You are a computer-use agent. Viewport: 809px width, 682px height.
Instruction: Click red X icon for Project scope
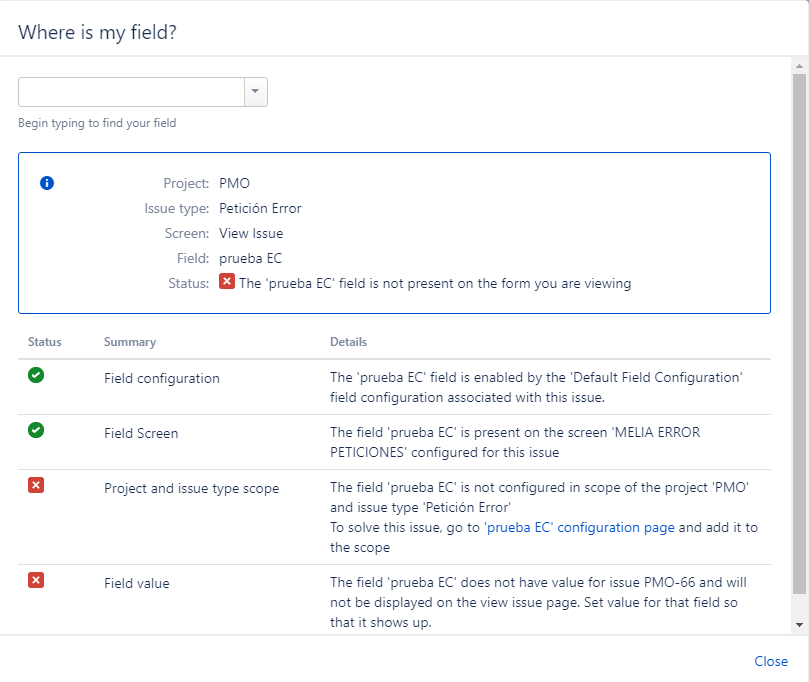36,485
